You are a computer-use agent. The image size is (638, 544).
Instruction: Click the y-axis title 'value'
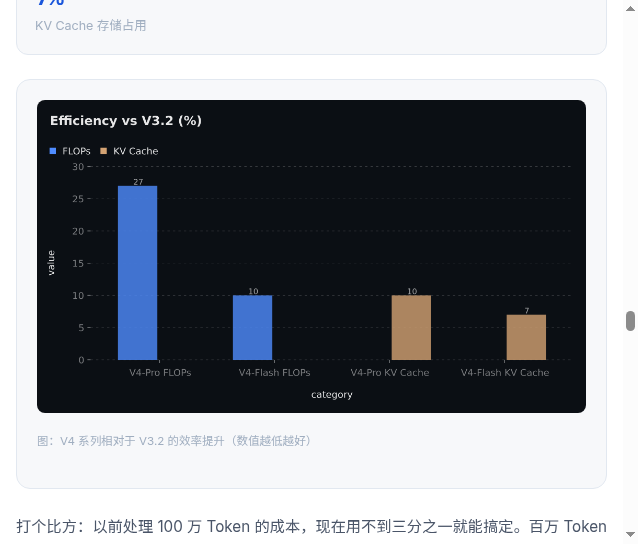(x=52, y=262)
